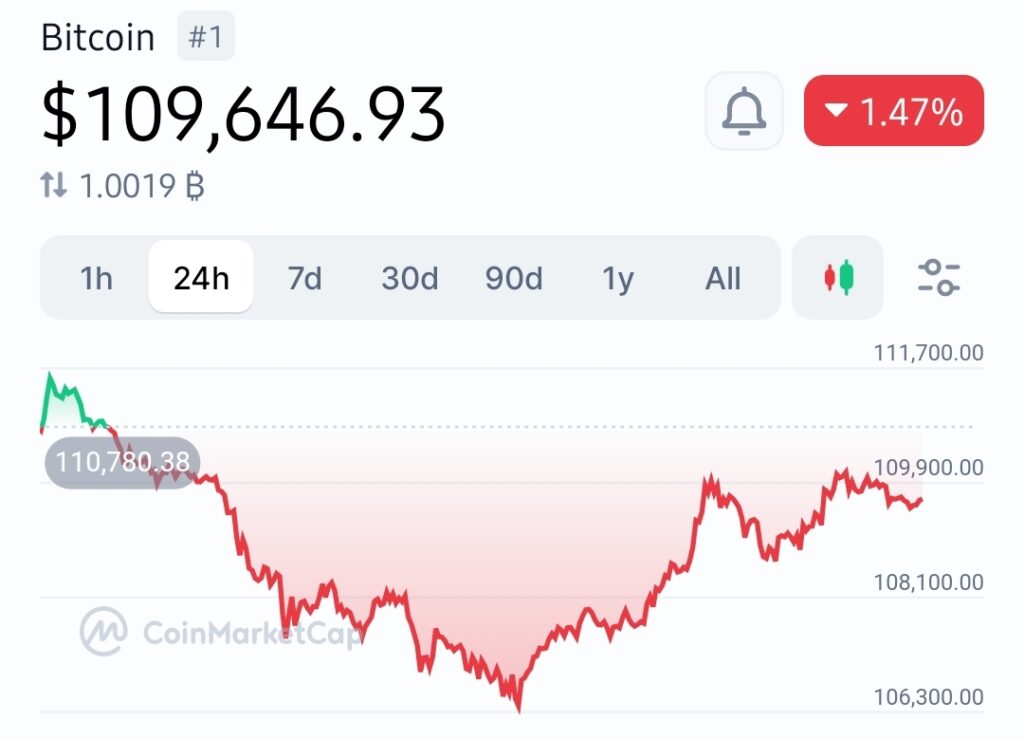Image resolution: width=1024 pixels, height=739 pixels.
Task: Tap the BTC conversion swap arrows
Action: (53, 184)
